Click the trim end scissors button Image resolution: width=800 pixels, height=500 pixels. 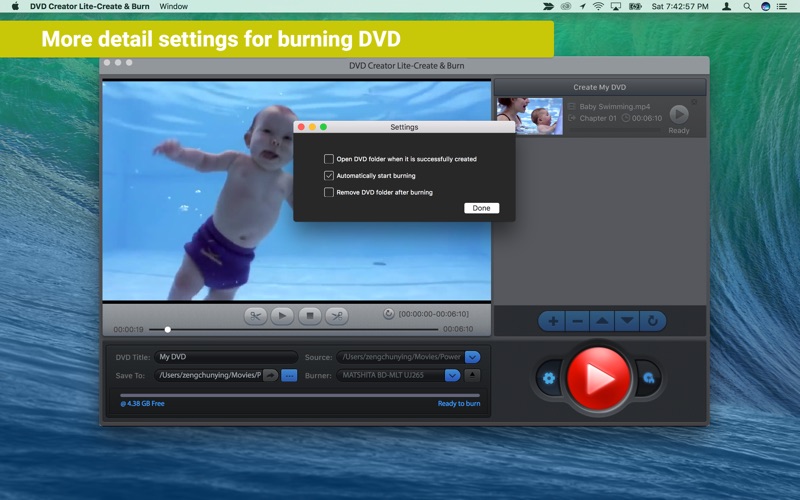tap(337, 316)
